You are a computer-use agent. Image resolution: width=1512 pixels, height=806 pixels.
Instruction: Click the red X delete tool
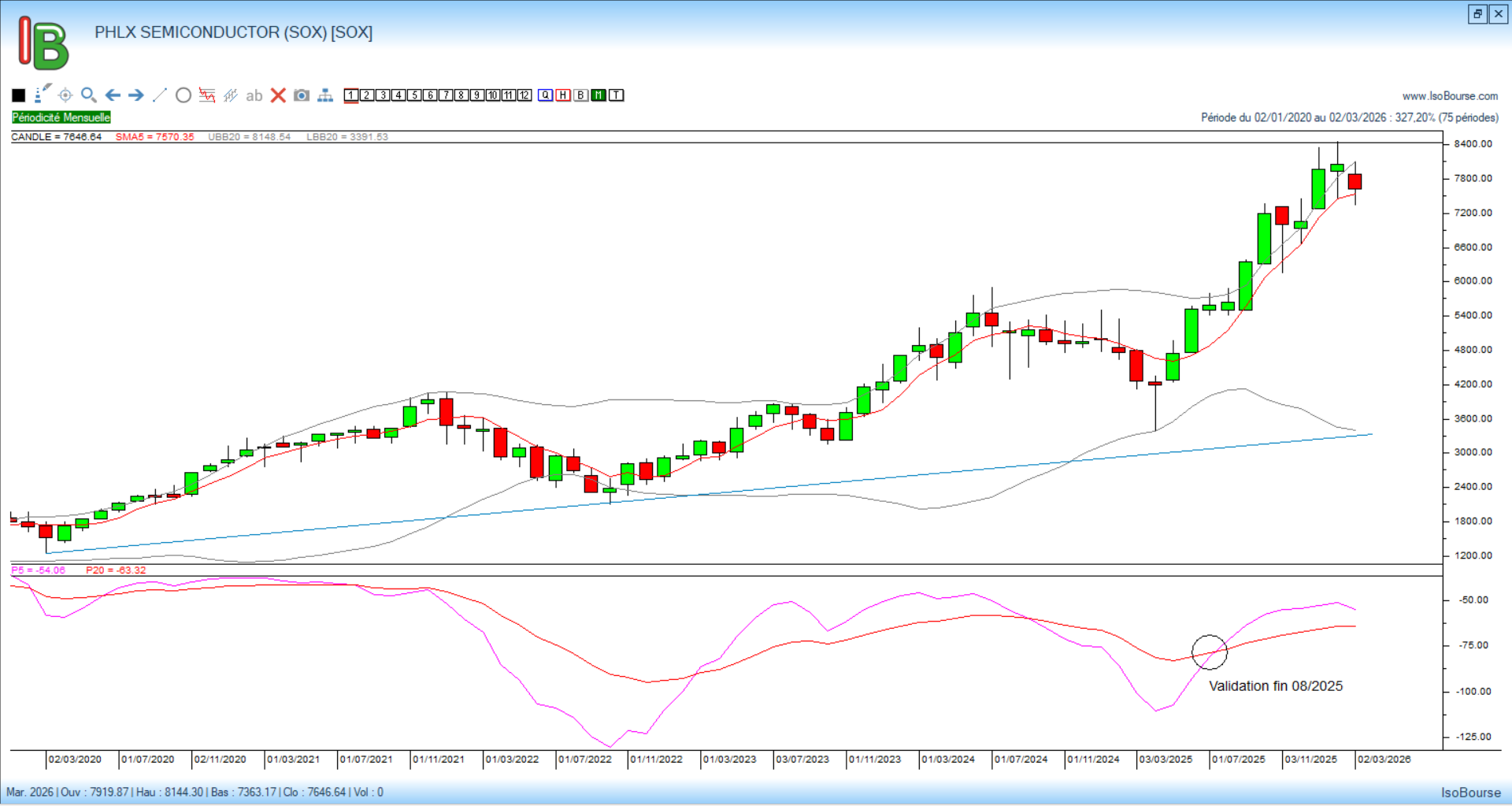tap(278, 95)
